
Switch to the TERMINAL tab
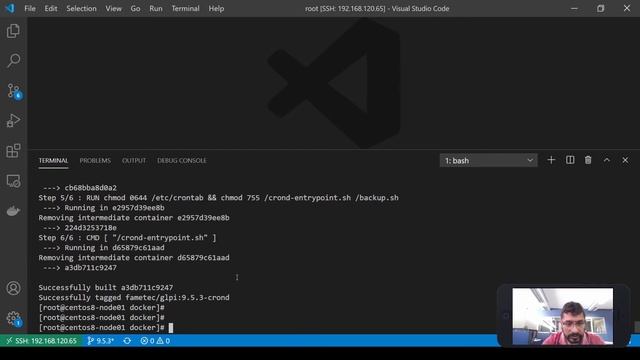click(x=53, y=161)
